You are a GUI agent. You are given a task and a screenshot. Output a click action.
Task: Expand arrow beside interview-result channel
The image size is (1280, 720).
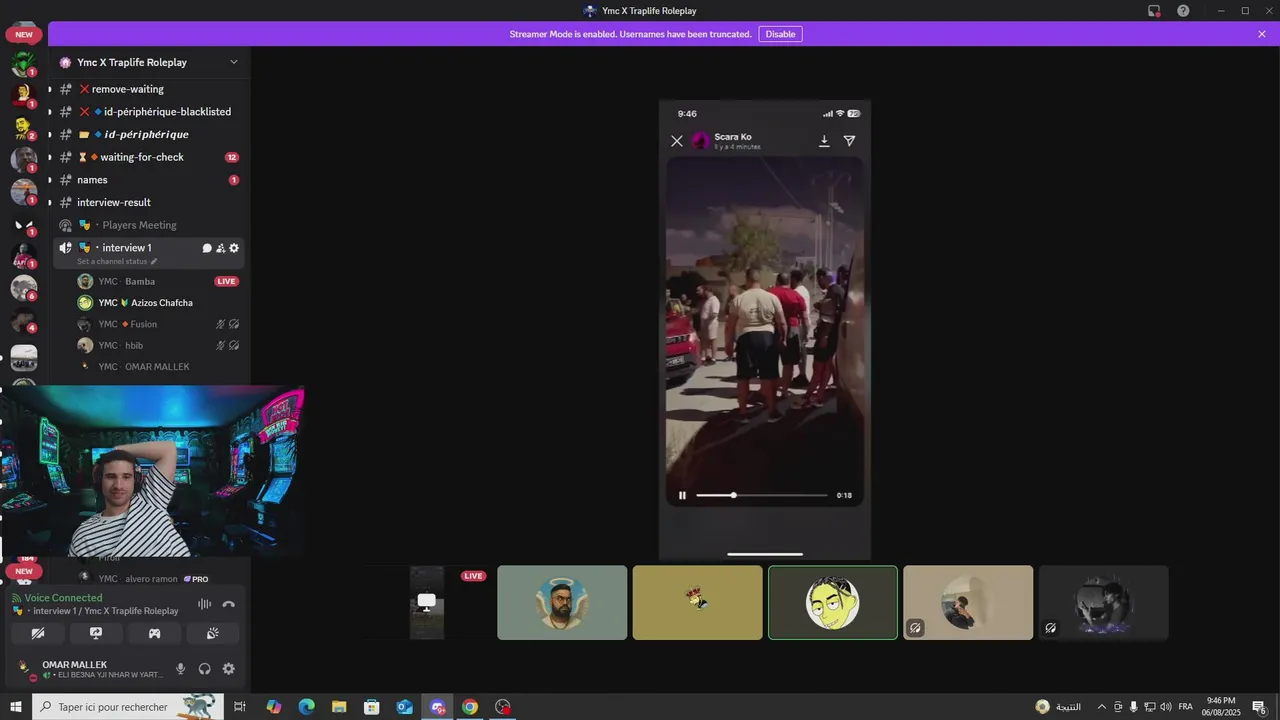[49, 202]
